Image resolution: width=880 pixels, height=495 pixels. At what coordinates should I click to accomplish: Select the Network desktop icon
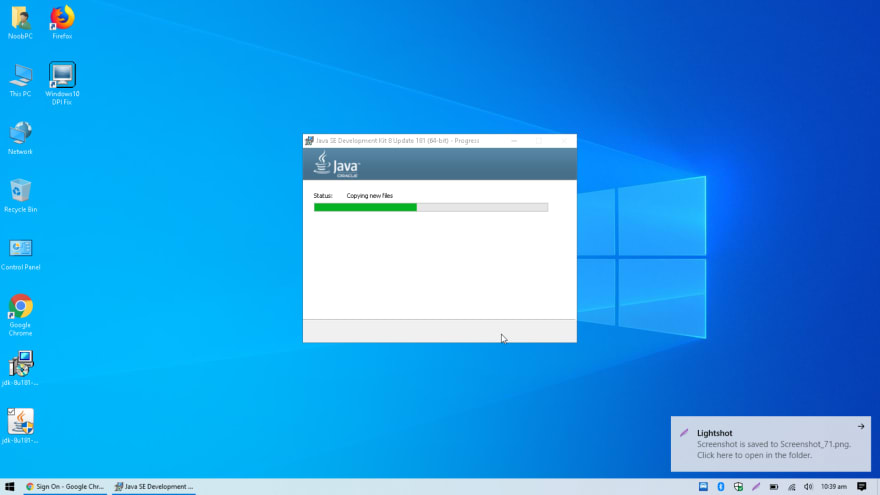20,138
